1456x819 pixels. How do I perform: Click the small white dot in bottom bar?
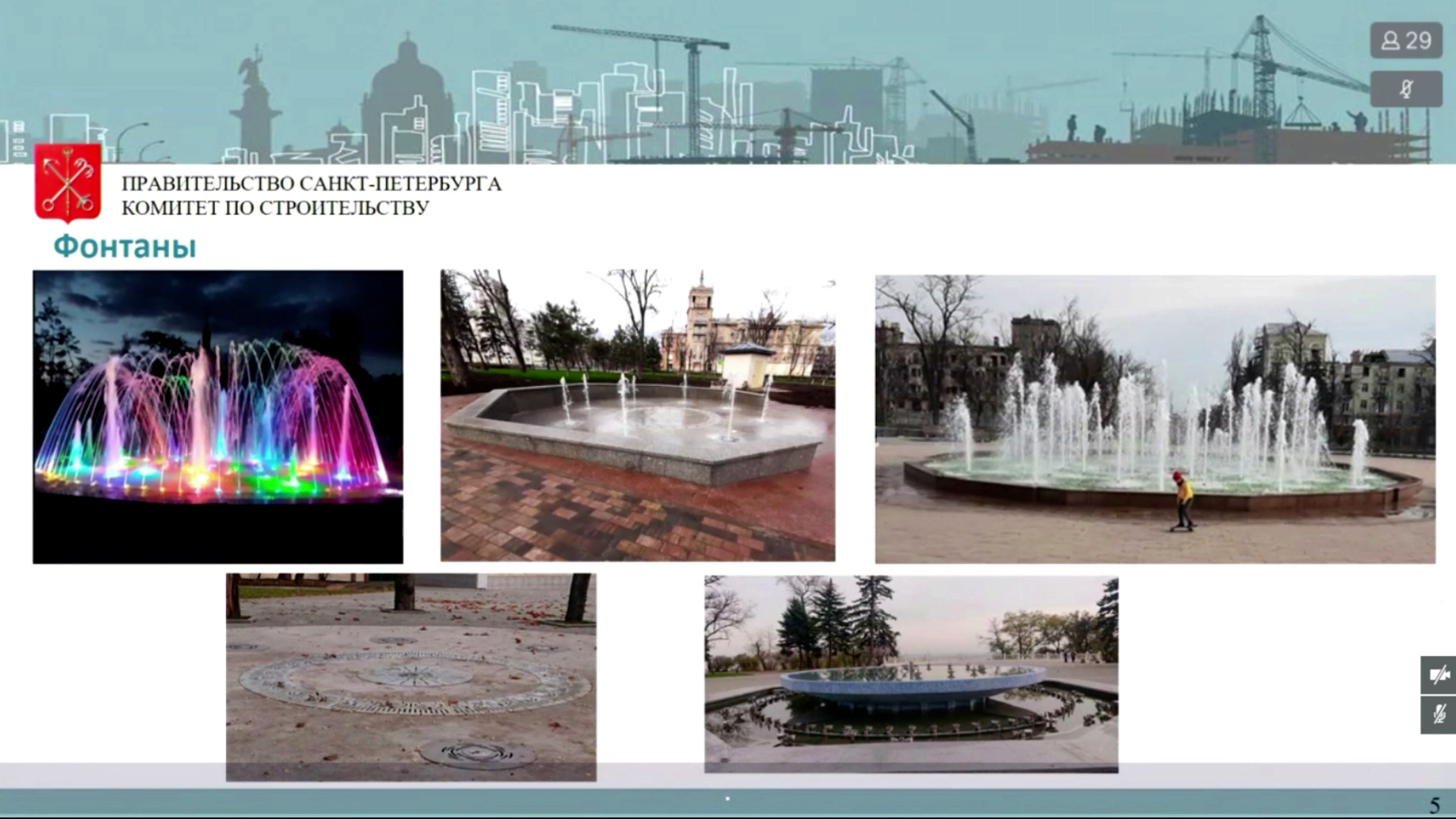click(x=727, y=799)
